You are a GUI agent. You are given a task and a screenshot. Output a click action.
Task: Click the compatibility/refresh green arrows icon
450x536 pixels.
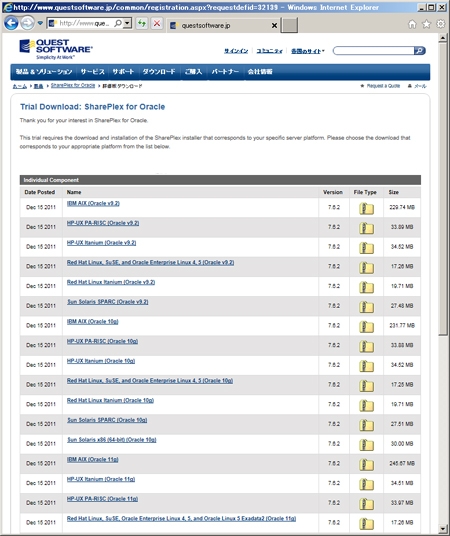coord(142,23)
